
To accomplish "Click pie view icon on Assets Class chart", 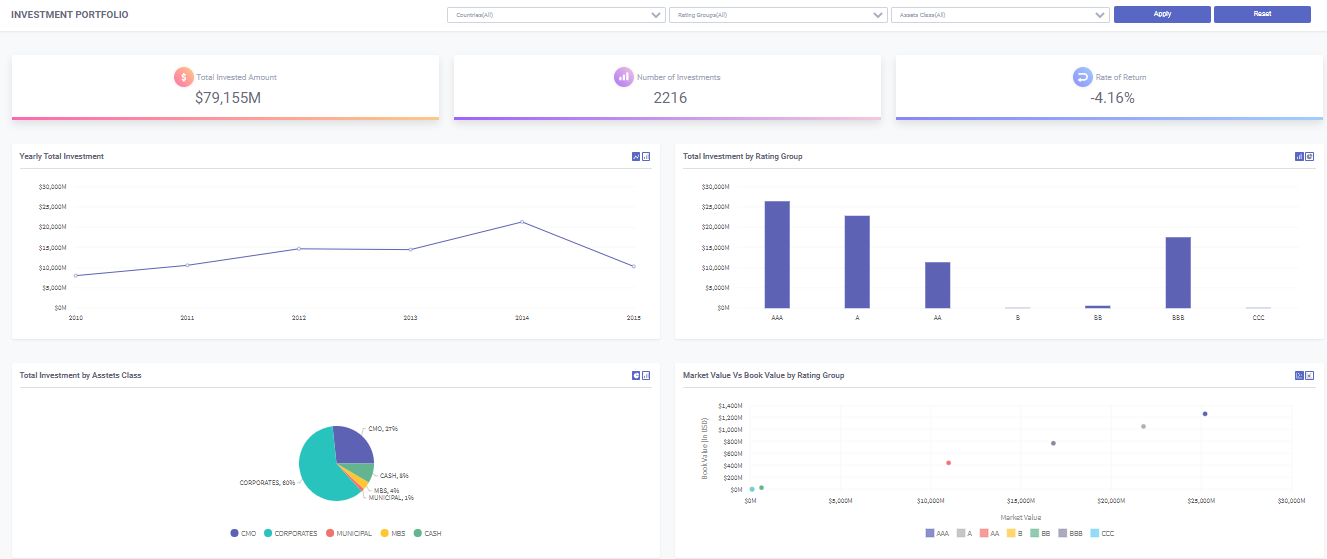I will [x=636, y=375].
